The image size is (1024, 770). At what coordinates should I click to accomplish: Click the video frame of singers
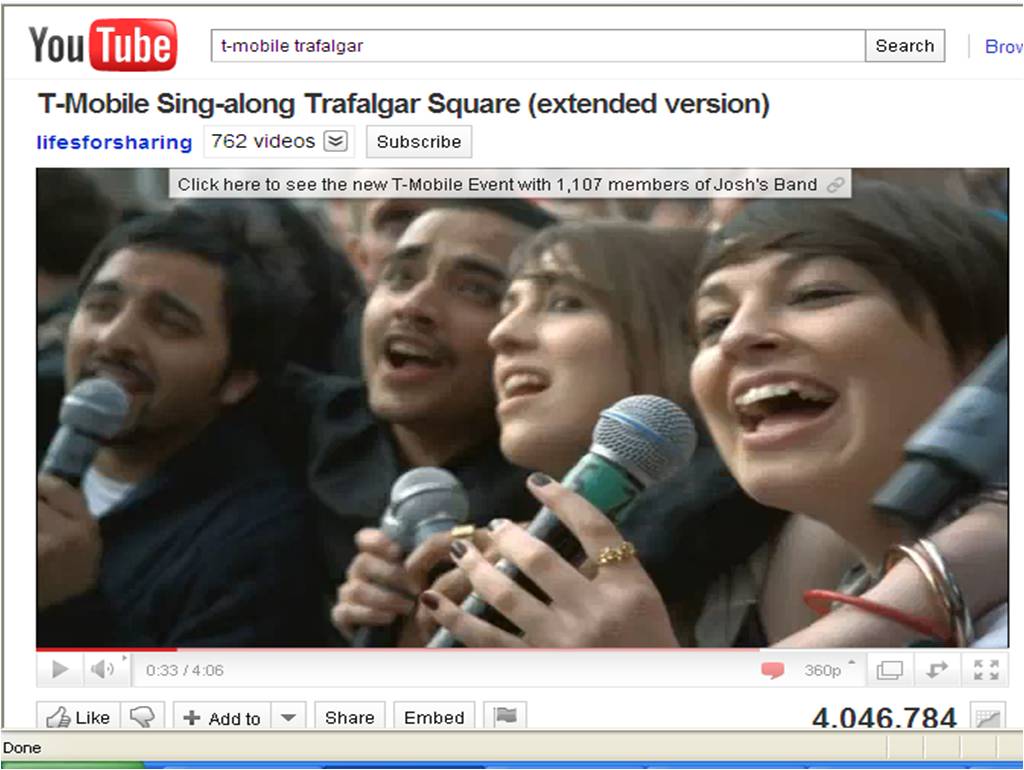click(x=522, y=408)
